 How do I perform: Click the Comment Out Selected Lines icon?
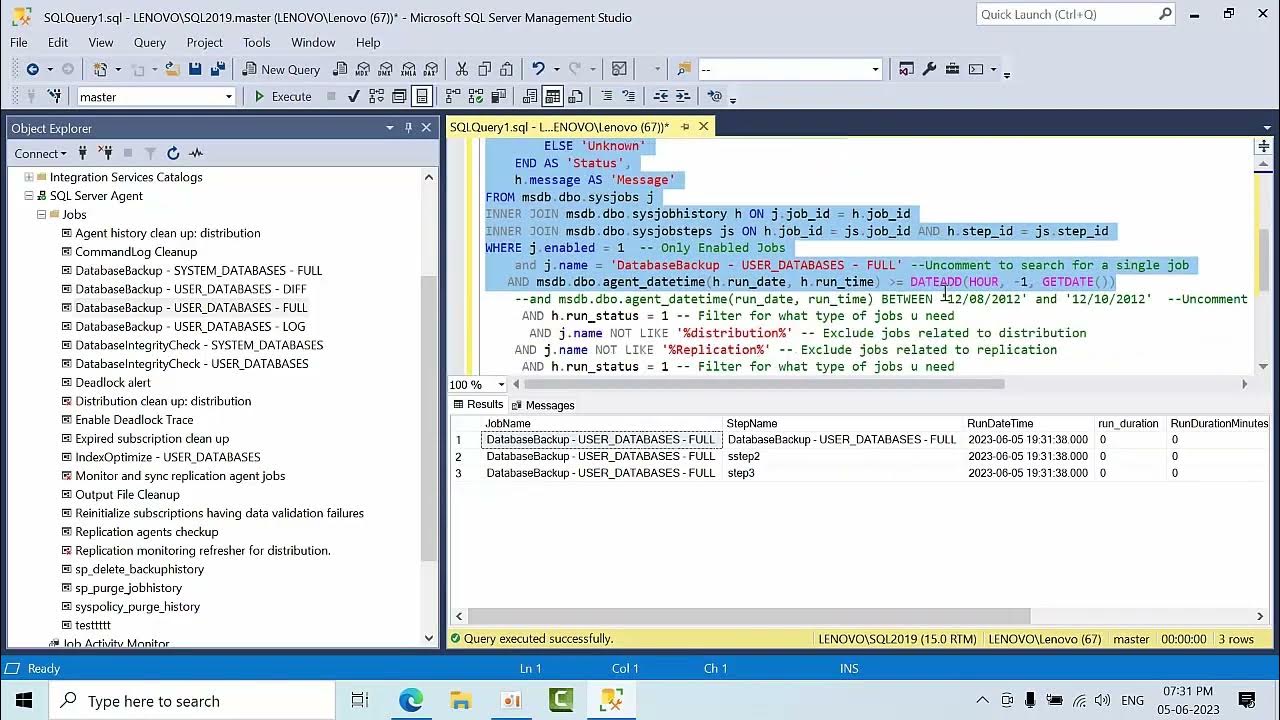606,96
